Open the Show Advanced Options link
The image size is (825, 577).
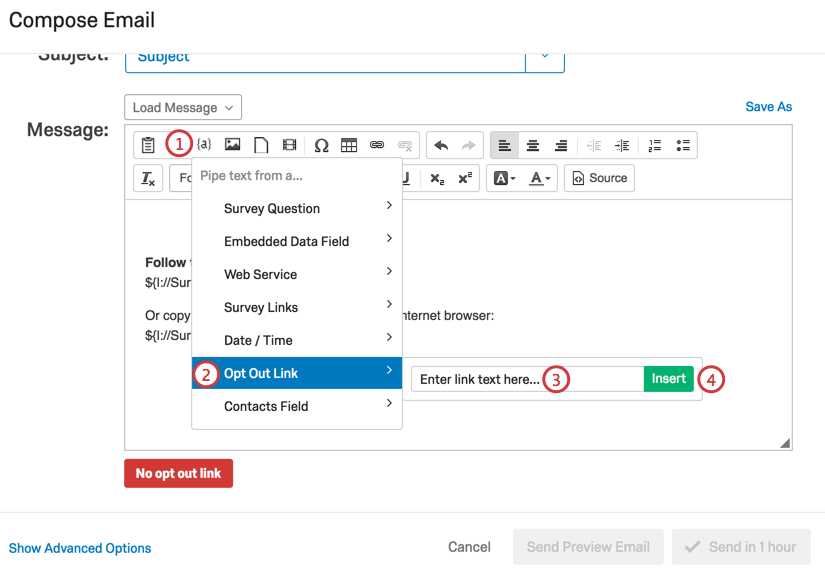80,548
